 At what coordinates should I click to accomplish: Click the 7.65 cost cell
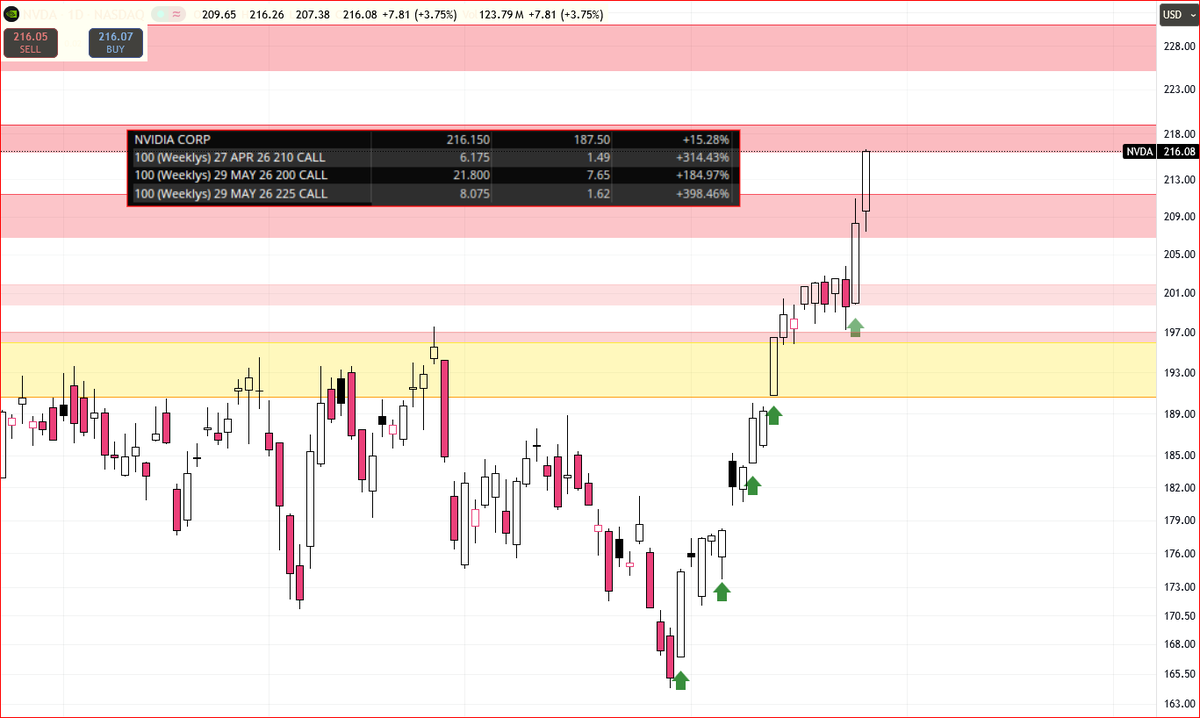[x=598, y=176]
